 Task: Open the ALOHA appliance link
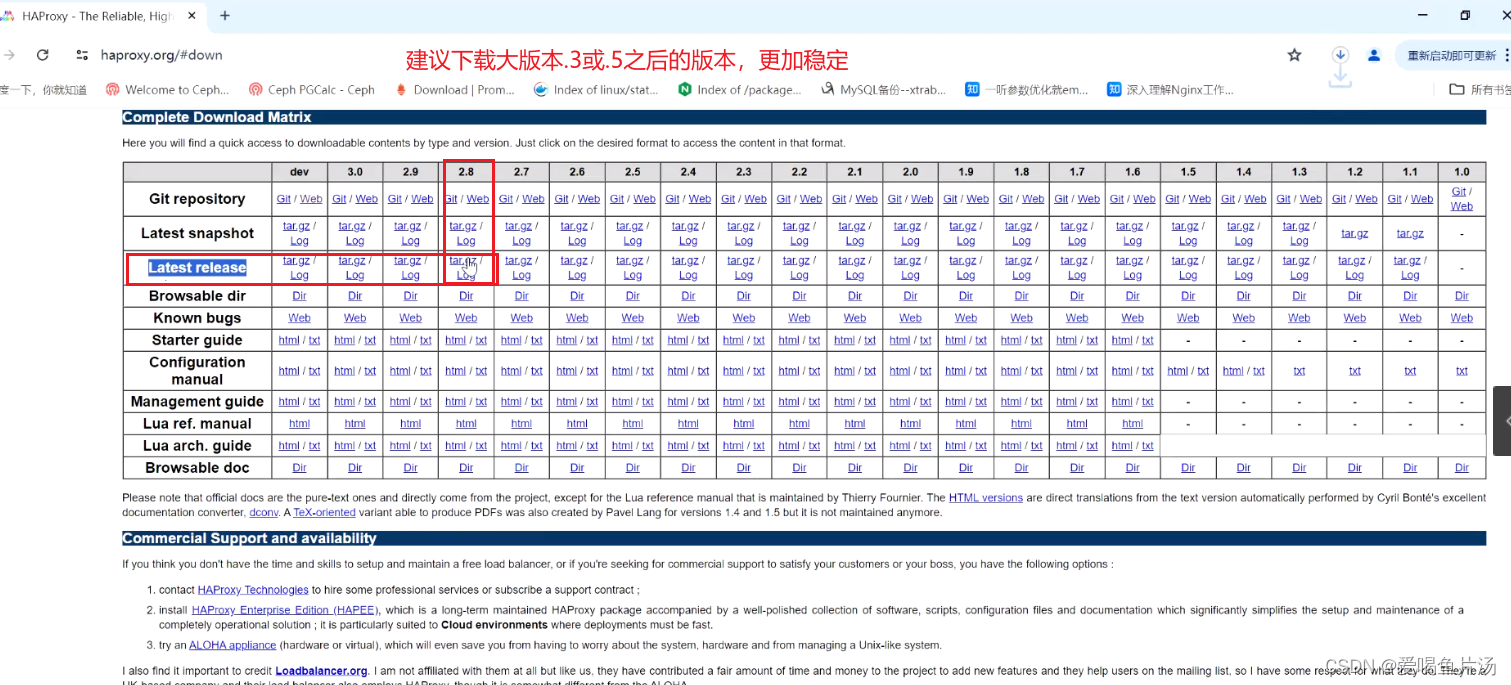232,645
